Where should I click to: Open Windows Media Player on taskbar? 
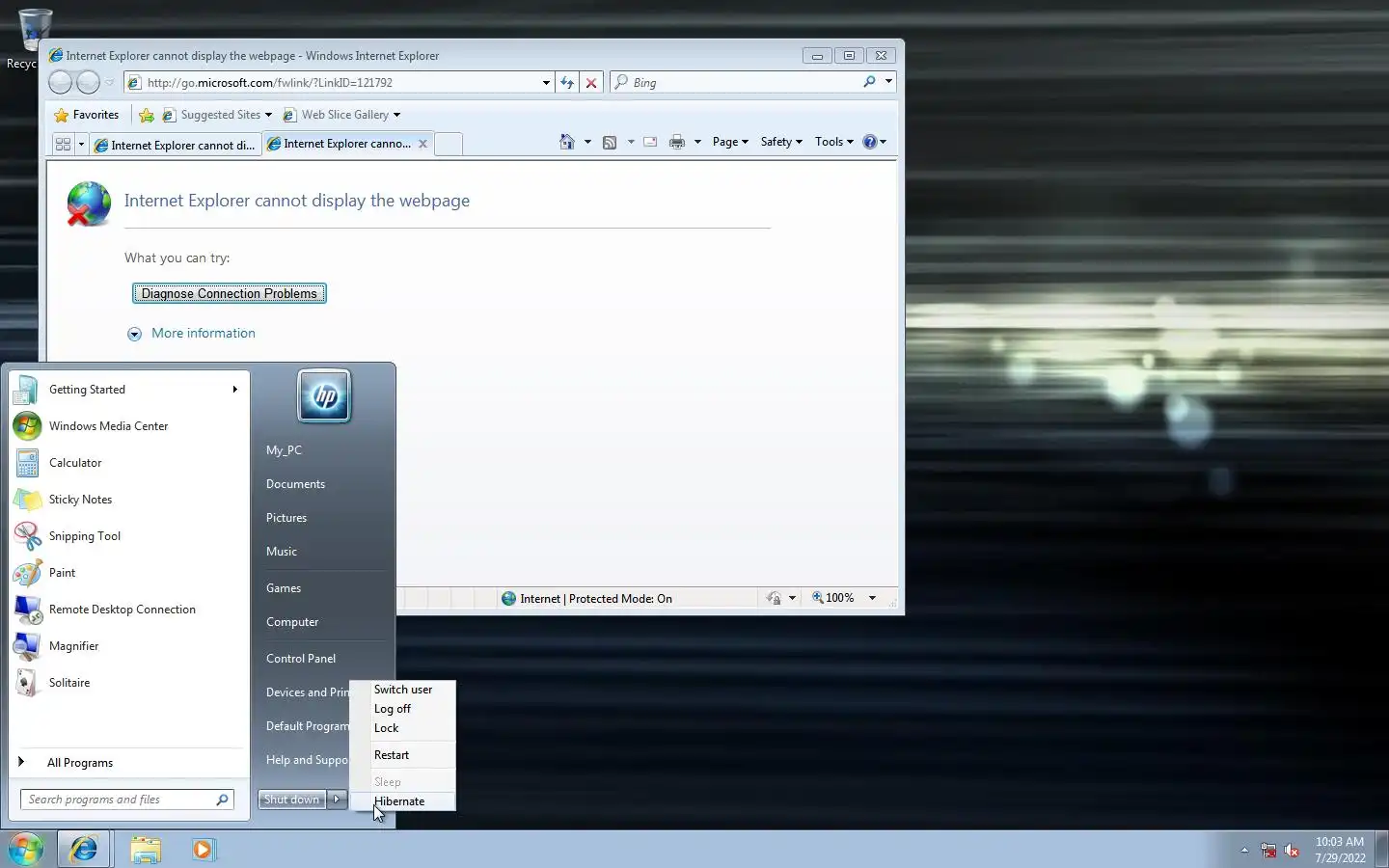point(203,850)
